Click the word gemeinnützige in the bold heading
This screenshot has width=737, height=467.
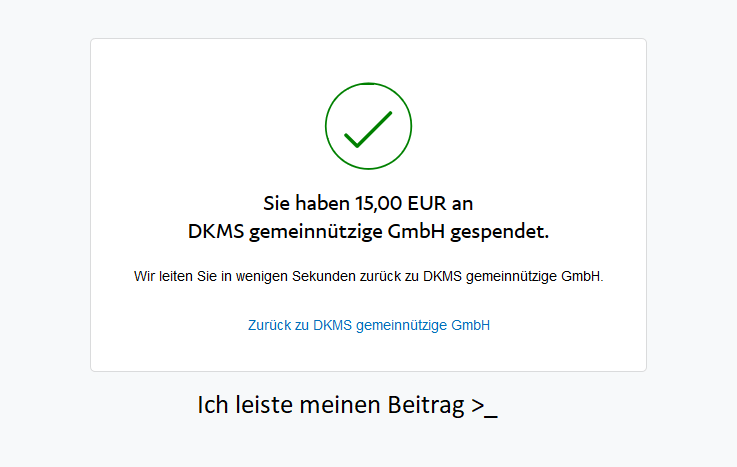click(x=315, y=232)
